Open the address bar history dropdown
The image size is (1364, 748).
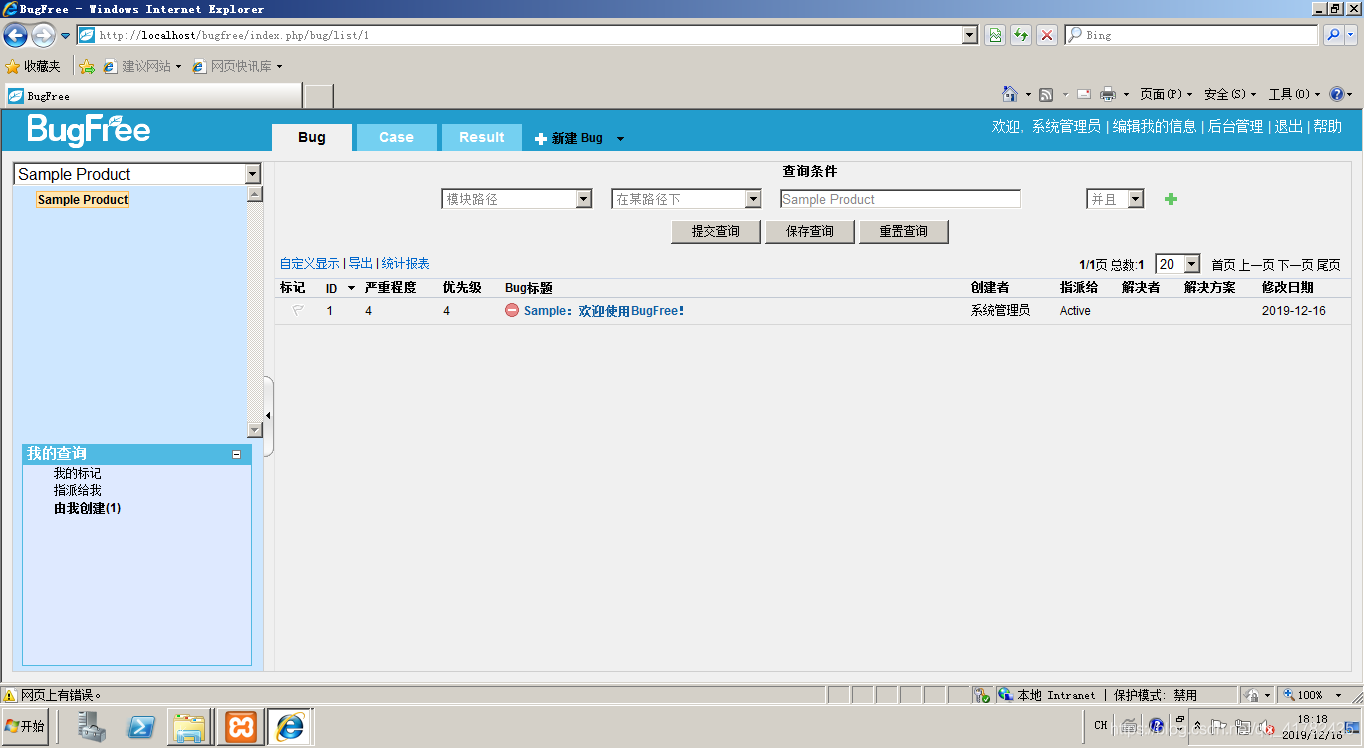970,35
